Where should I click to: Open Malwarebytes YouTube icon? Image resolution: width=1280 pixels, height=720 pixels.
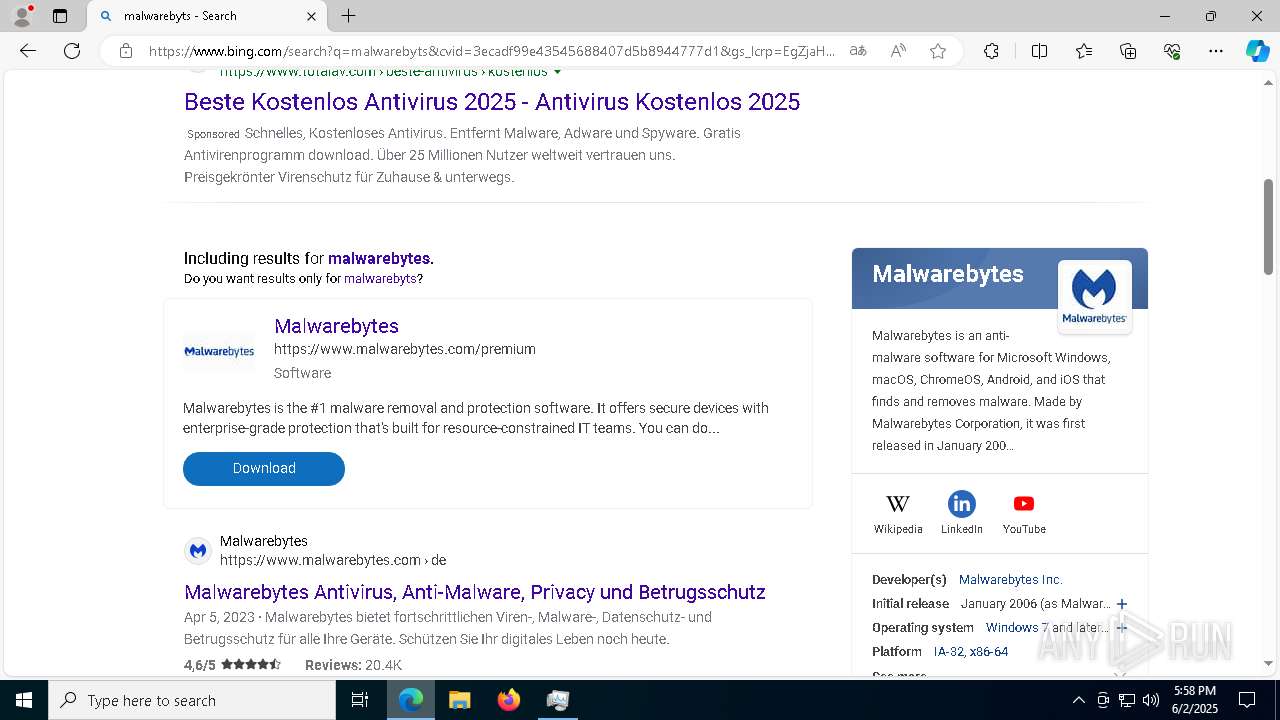point(1024,504)
